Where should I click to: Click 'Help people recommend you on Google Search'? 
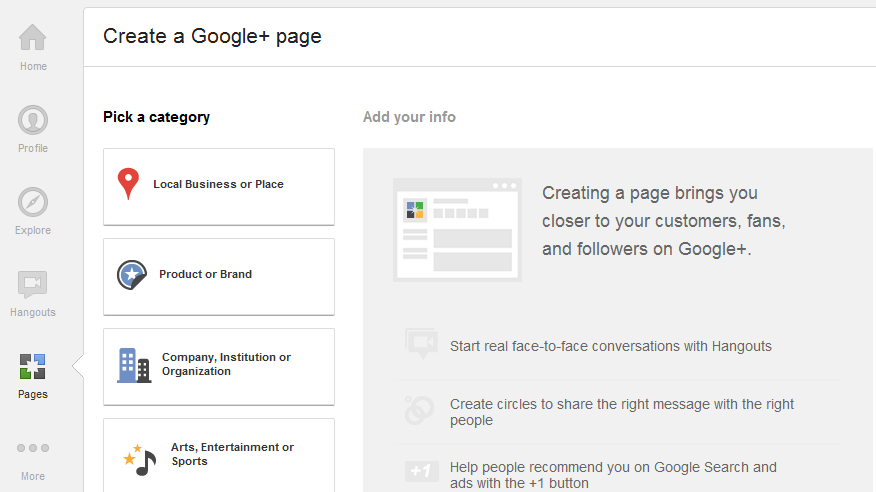click(x=613, y=475)
